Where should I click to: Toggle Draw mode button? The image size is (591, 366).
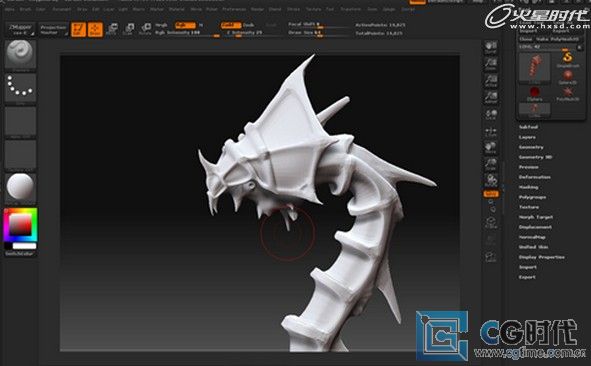(x=95, y=29)
